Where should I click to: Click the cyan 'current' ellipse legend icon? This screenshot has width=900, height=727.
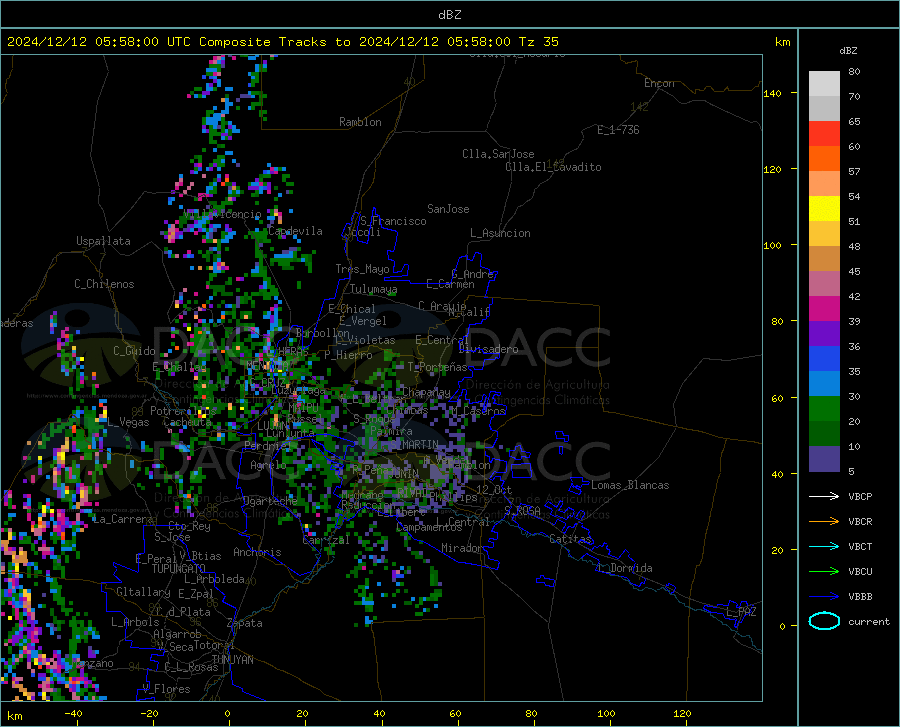pos(824,621)
